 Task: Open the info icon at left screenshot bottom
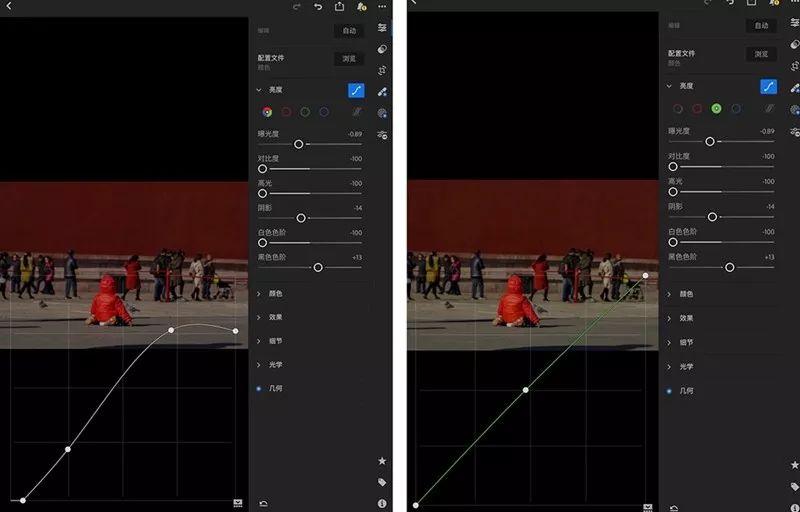point(382,503)
